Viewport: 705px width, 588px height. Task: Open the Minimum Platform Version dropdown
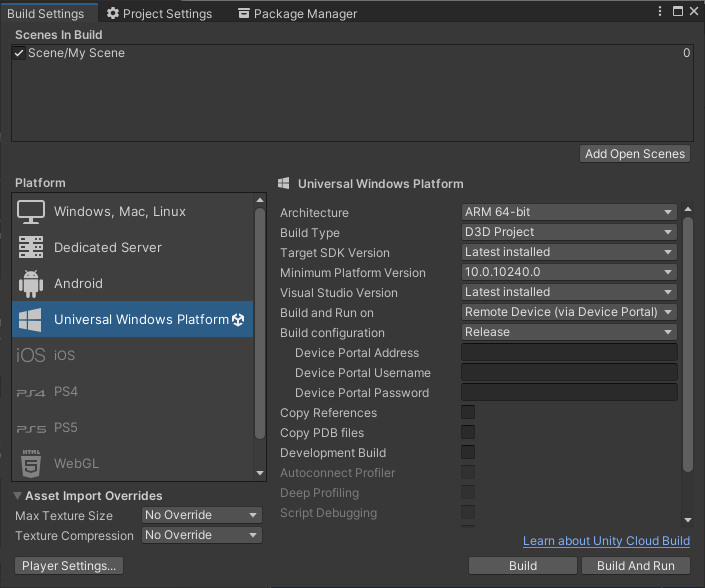(569, 272)
